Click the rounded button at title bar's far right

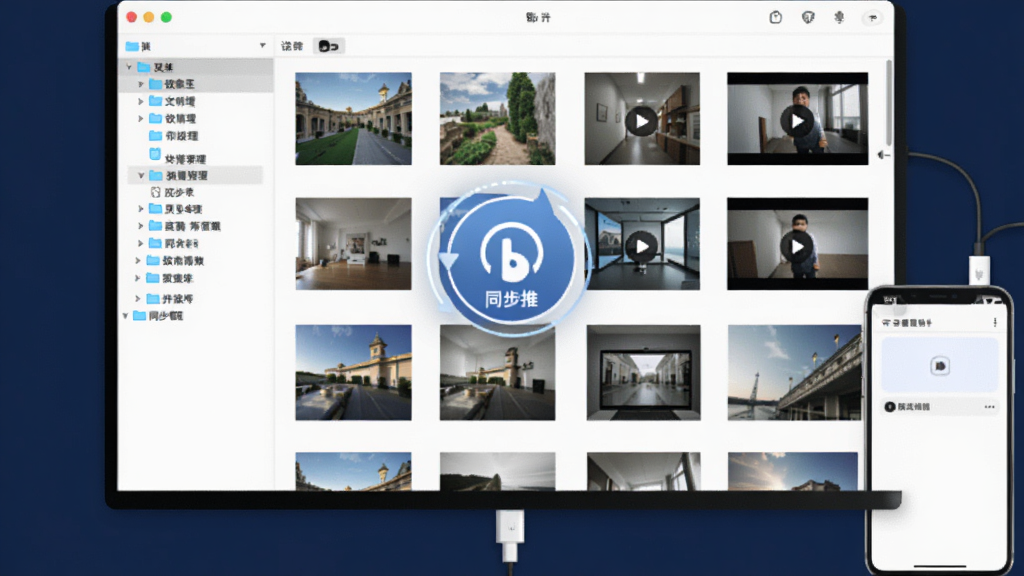pyautogui.click(x=872, y=18)
